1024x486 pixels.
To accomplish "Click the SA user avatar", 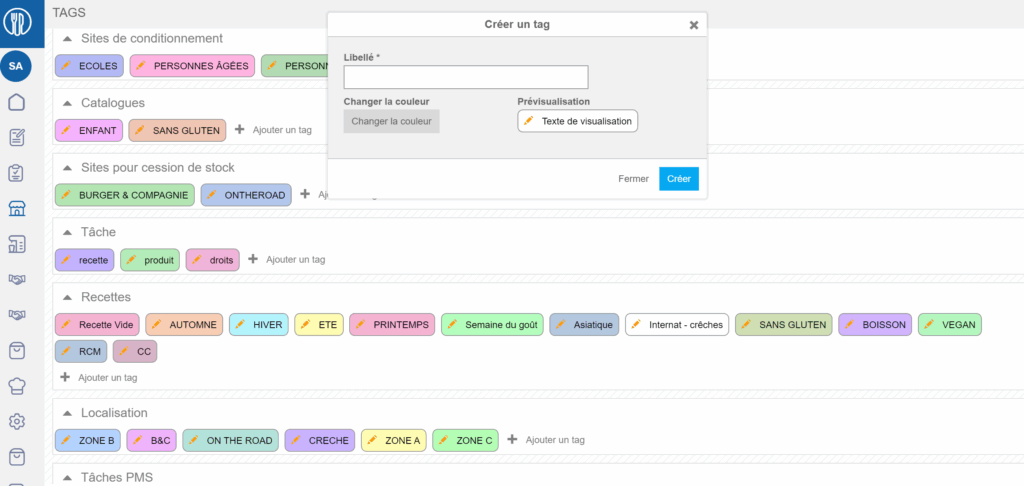I will [x=16, y=66].
